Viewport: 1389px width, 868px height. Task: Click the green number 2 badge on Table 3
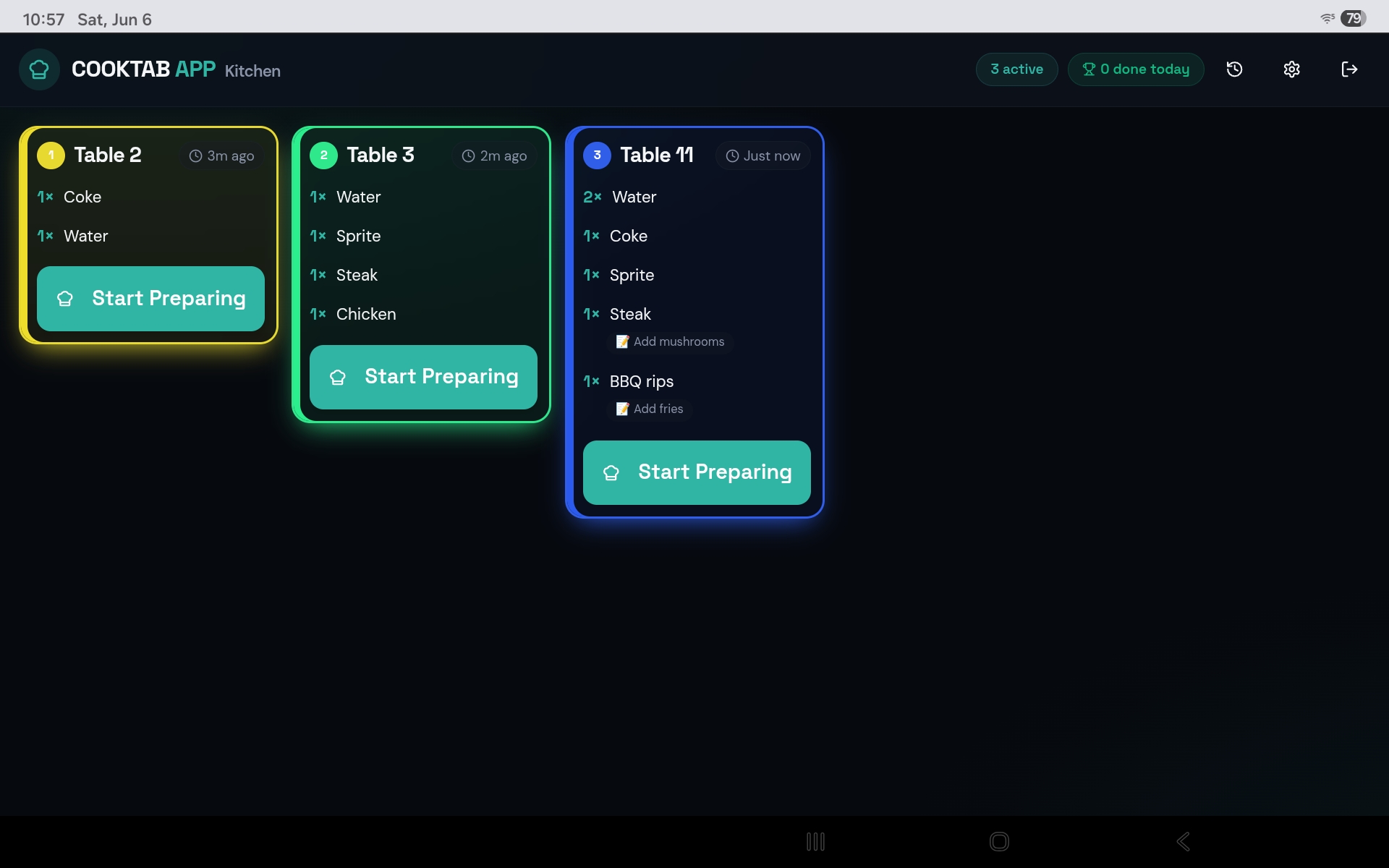click(x=323, y=155)
